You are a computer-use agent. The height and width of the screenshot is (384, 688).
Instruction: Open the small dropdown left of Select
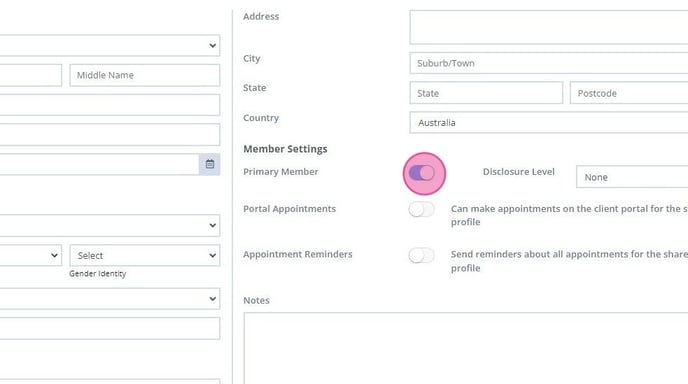point(31,255)
